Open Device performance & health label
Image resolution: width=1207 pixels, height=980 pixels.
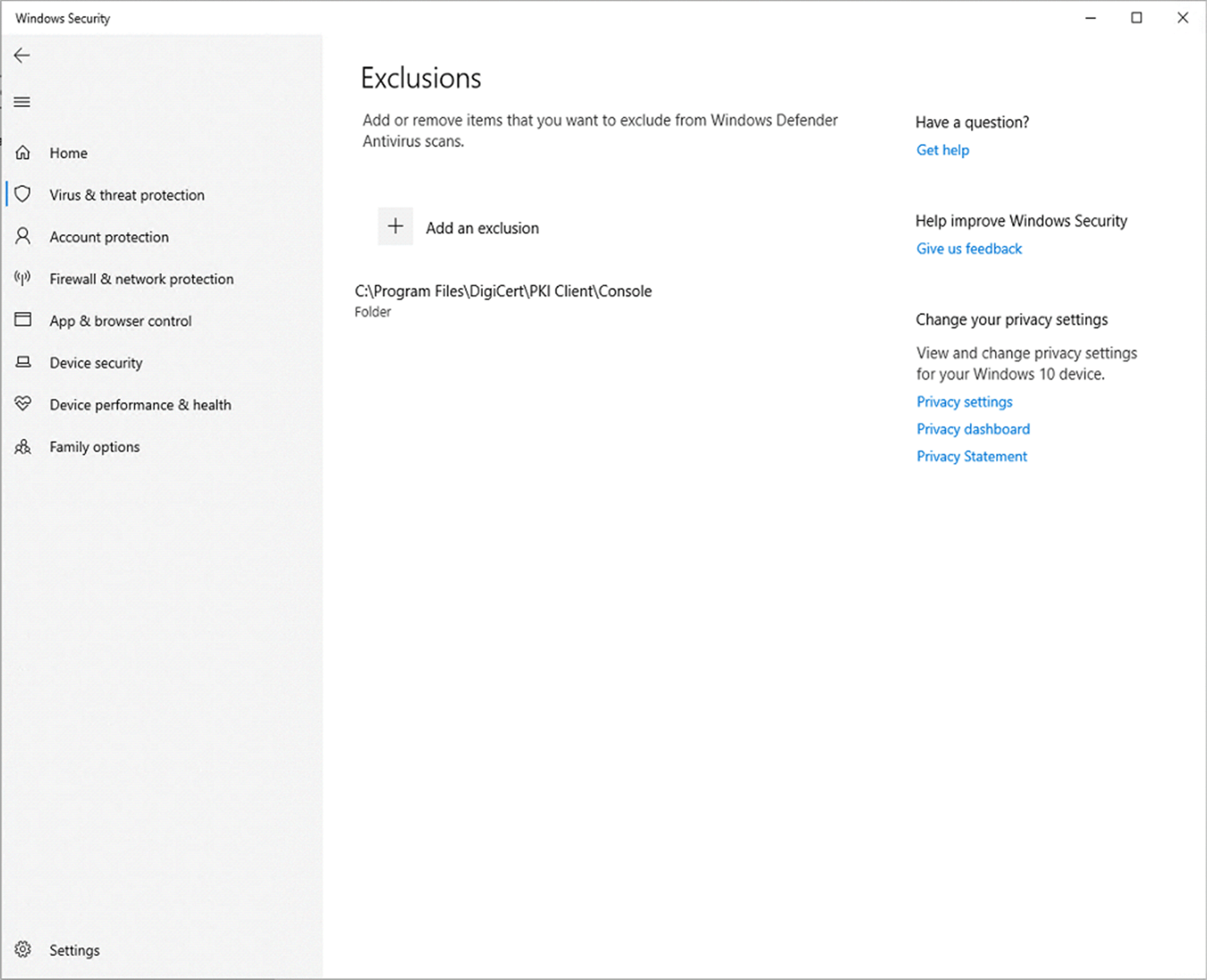click(x=140, y=405)
